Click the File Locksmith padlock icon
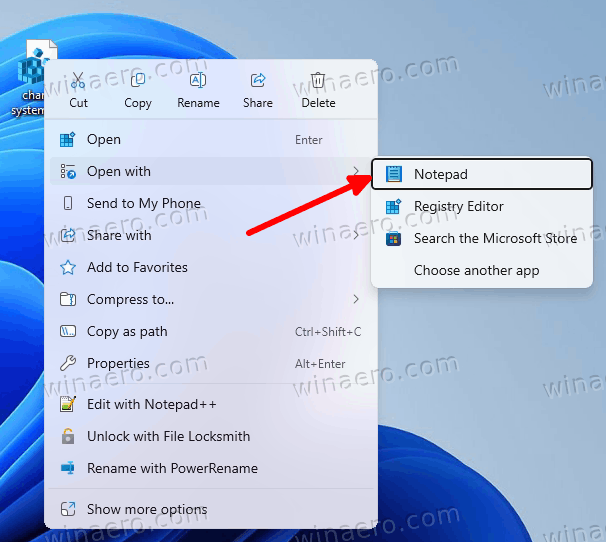The height and width of the screenshot is (542, 606). [x=68, y=436]
